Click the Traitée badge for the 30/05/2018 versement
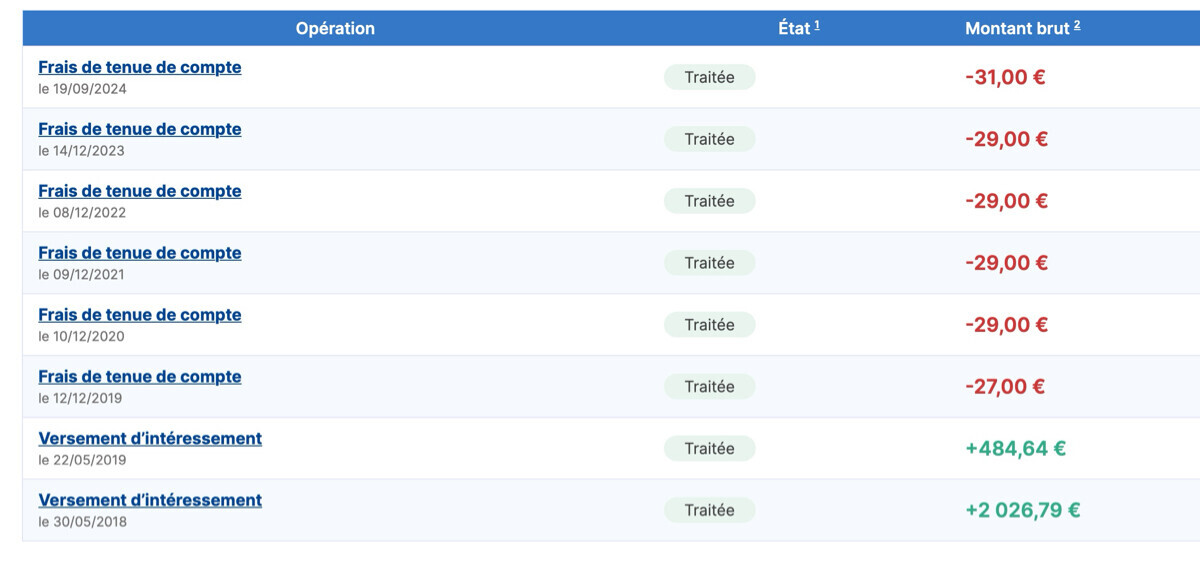 709,511
